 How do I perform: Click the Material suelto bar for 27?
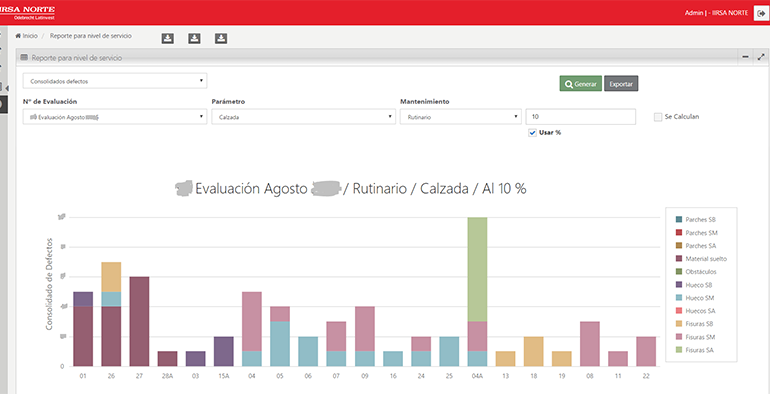pyautogui.click(x=139, y=322)
